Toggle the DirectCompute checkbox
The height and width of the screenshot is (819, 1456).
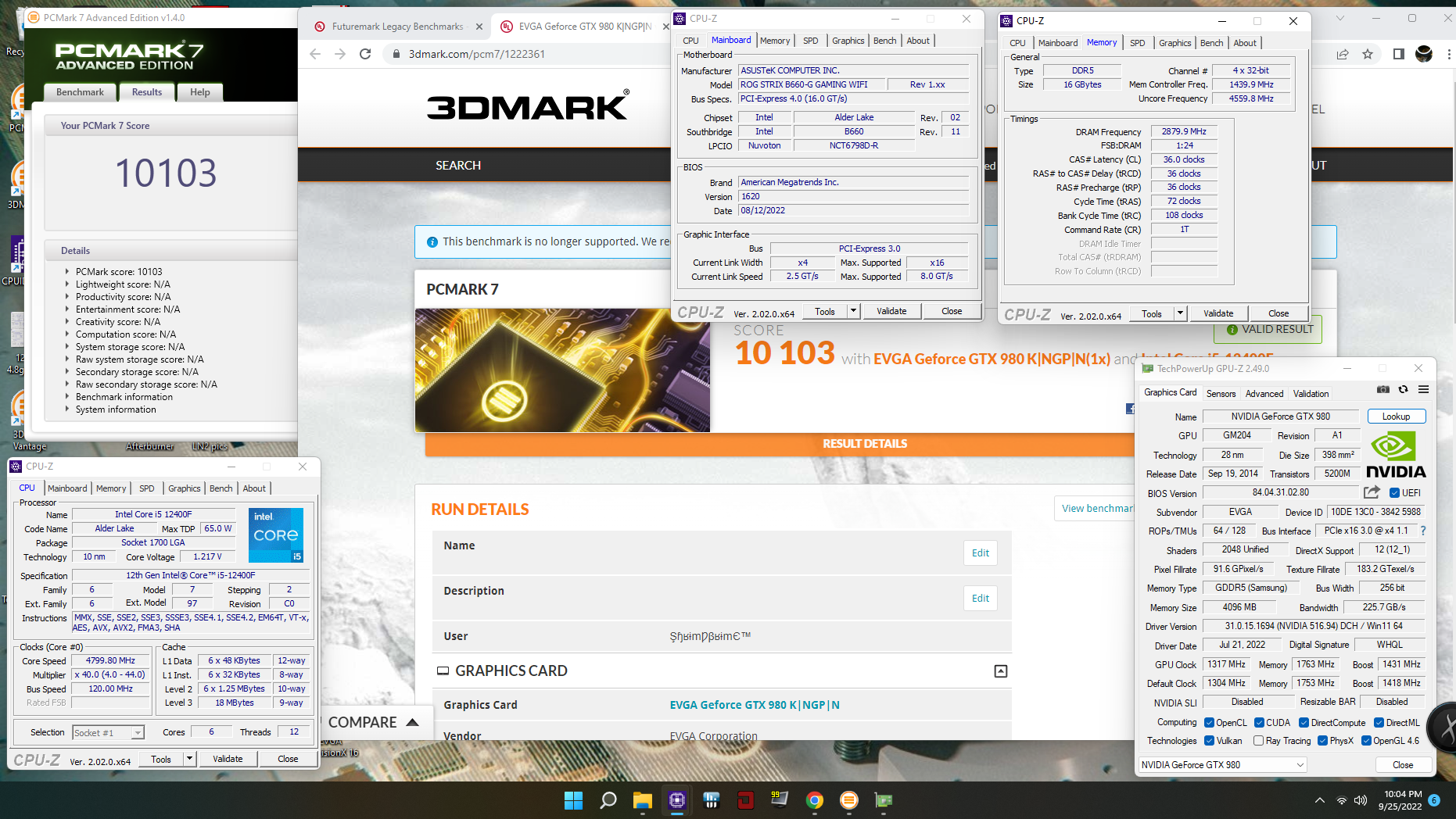click(x=1304, y=723)
